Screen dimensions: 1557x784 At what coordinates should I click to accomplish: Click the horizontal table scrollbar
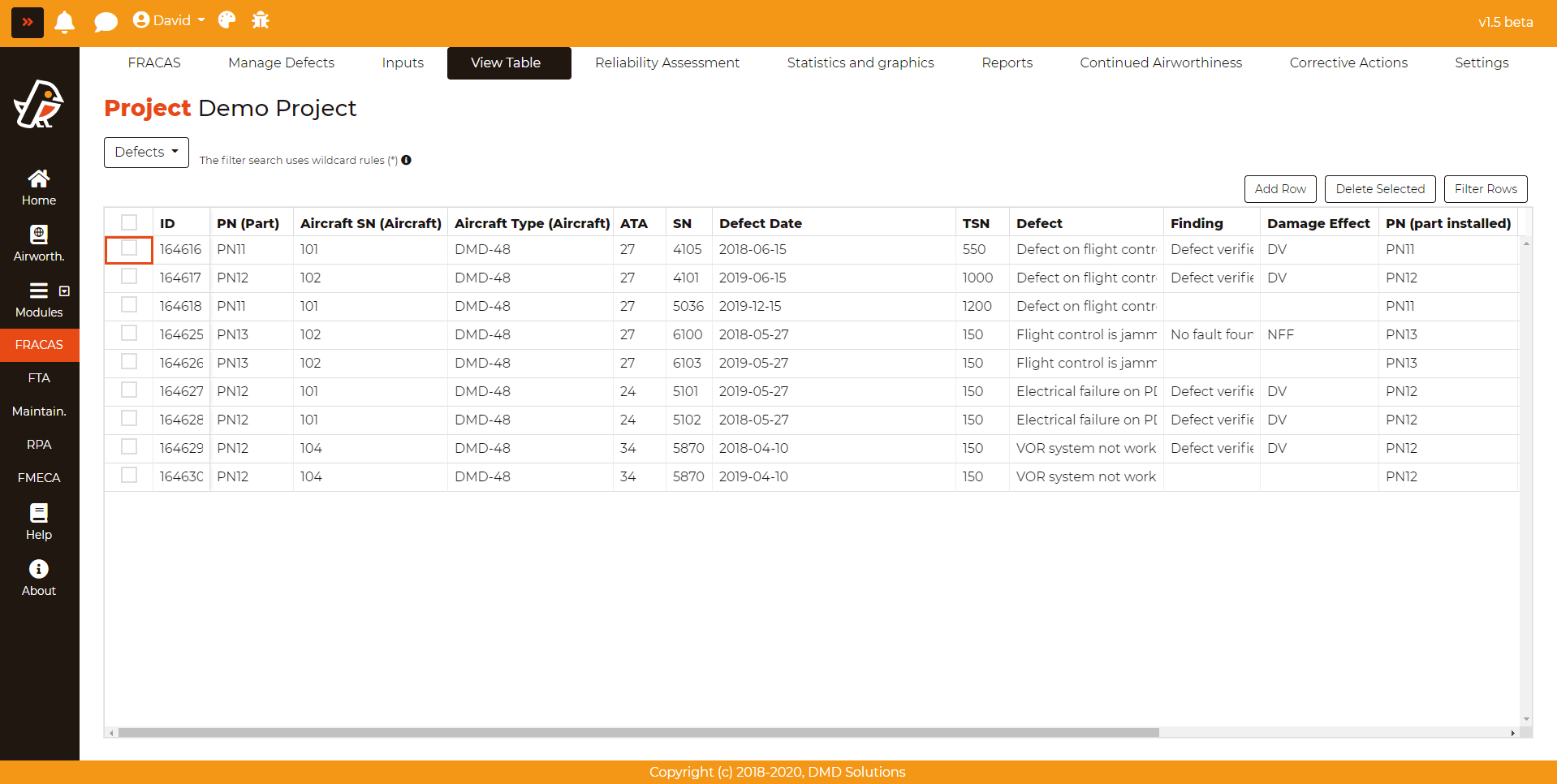[638, 733]
